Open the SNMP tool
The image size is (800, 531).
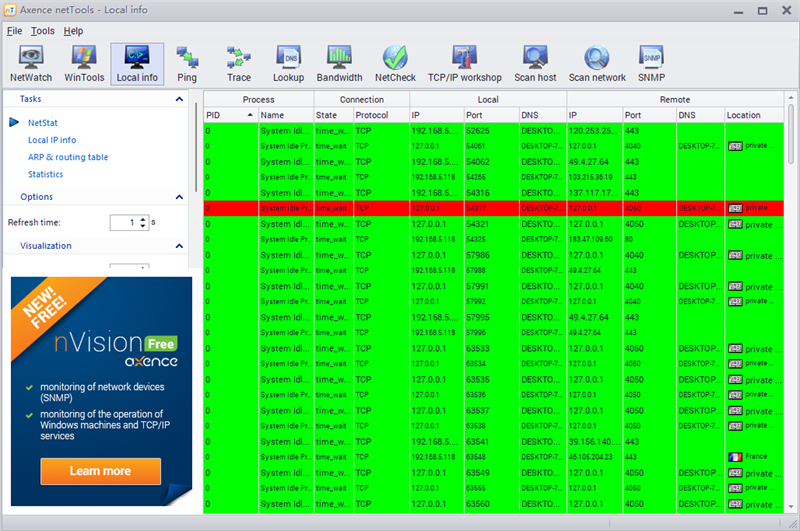652,64
